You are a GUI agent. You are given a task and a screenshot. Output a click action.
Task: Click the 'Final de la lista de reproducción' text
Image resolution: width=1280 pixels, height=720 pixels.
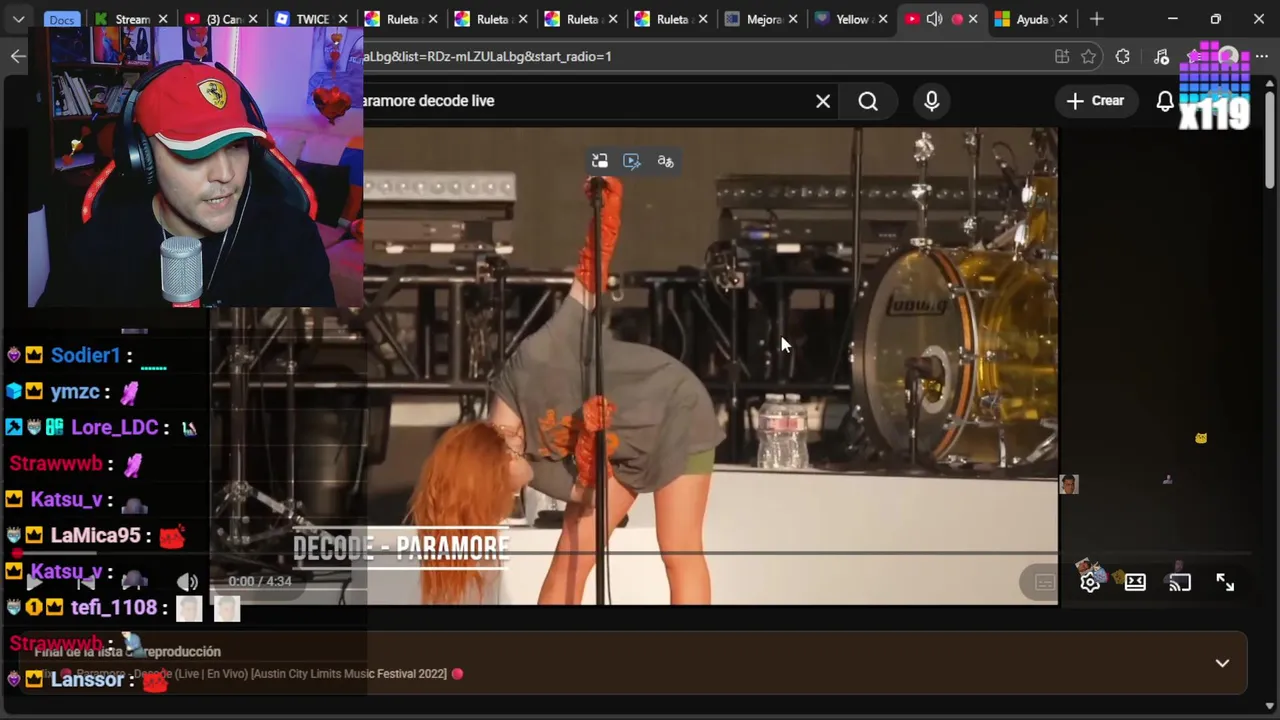(127, 652)
